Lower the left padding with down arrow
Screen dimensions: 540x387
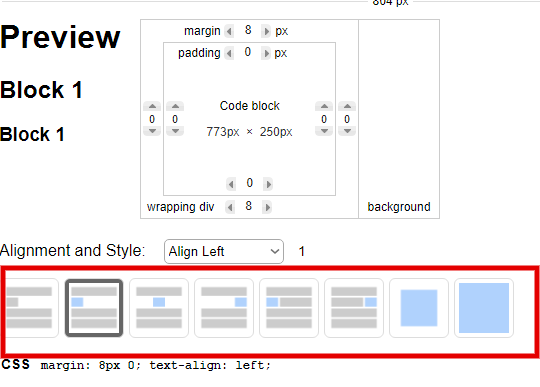tap(175, 131)
